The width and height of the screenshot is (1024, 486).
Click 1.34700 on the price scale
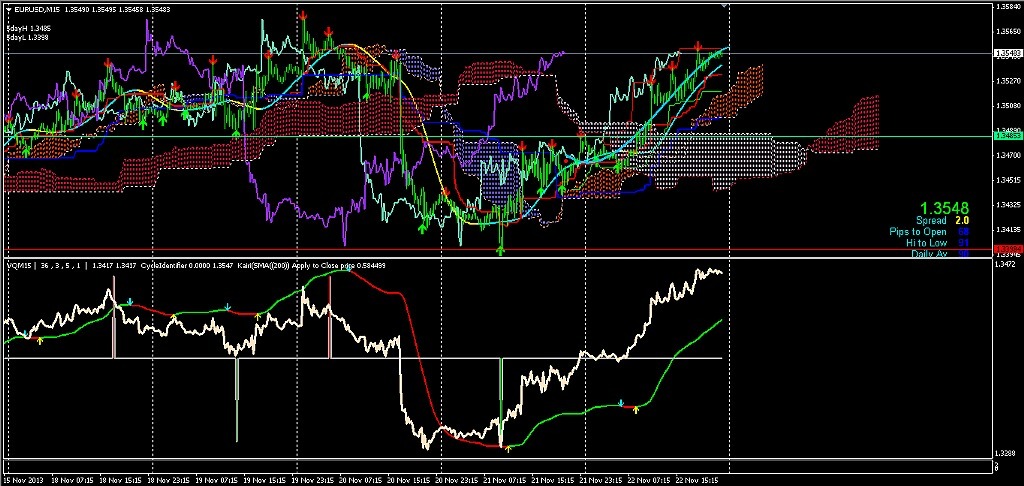1006,155
